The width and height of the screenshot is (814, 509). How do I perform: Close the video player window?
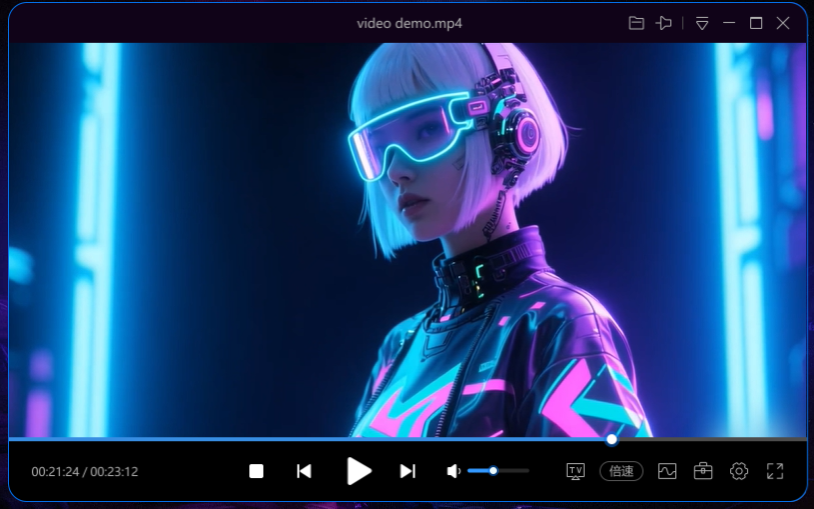(x=783, y=23)
